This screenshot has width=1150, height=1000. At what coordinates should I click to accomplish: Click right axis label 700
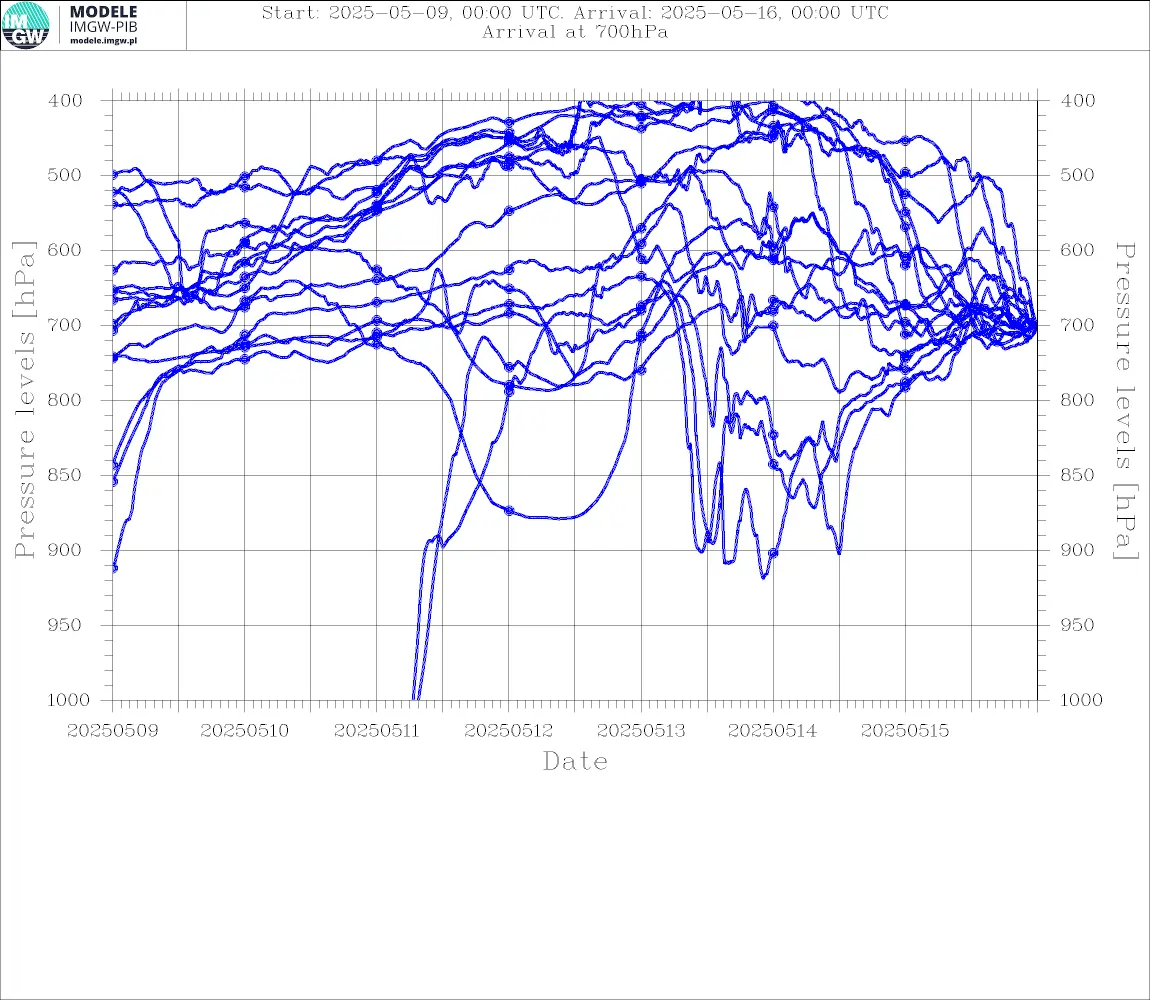point(1077,325)
